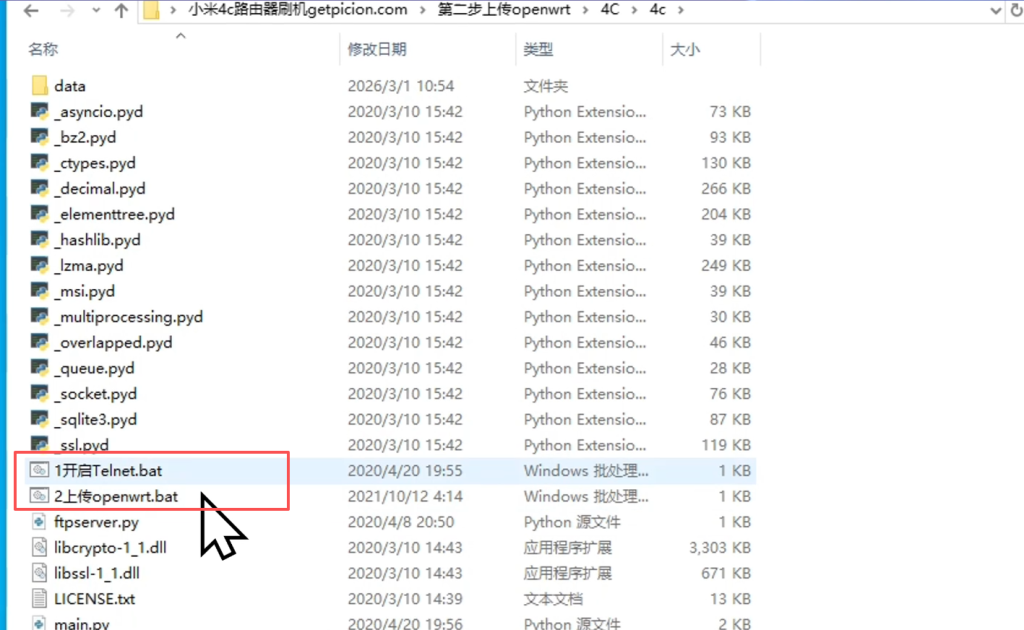
Task: Select the LICENSE.txt file icon
Action: click(40, 599)
